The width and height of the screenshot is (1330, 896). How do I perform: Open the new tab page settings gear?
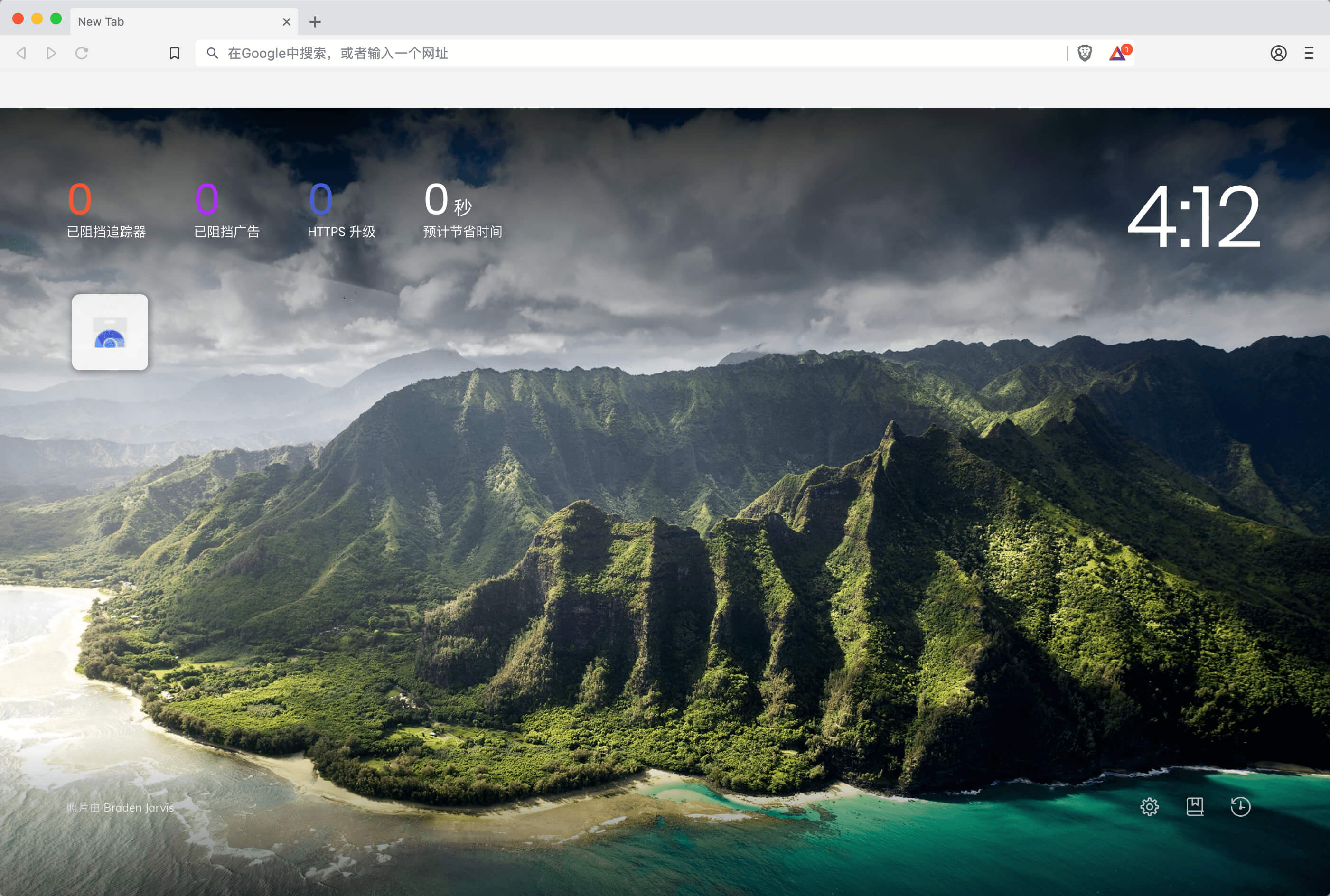pos(1149,806)
